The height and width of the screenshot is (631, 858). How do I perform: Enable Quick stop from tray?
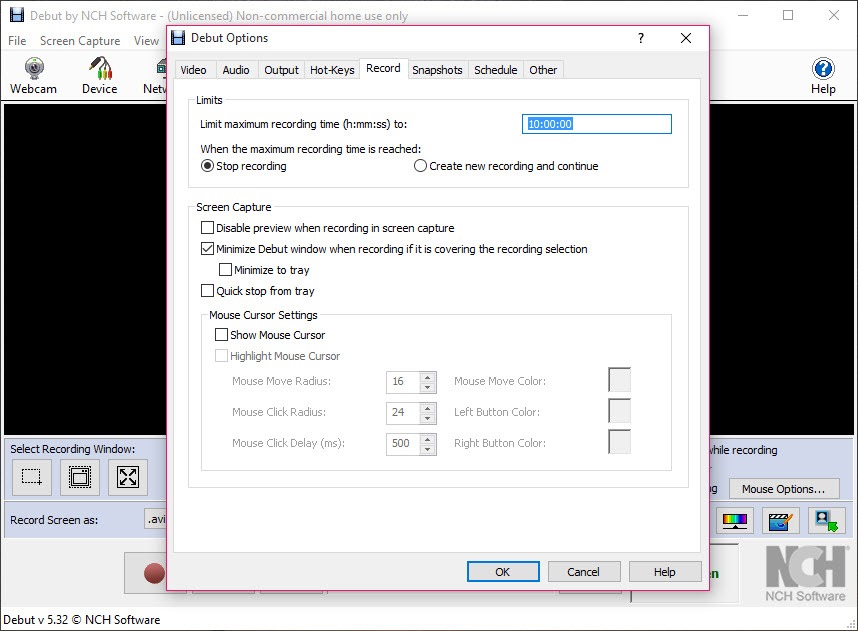coord(207,291)
